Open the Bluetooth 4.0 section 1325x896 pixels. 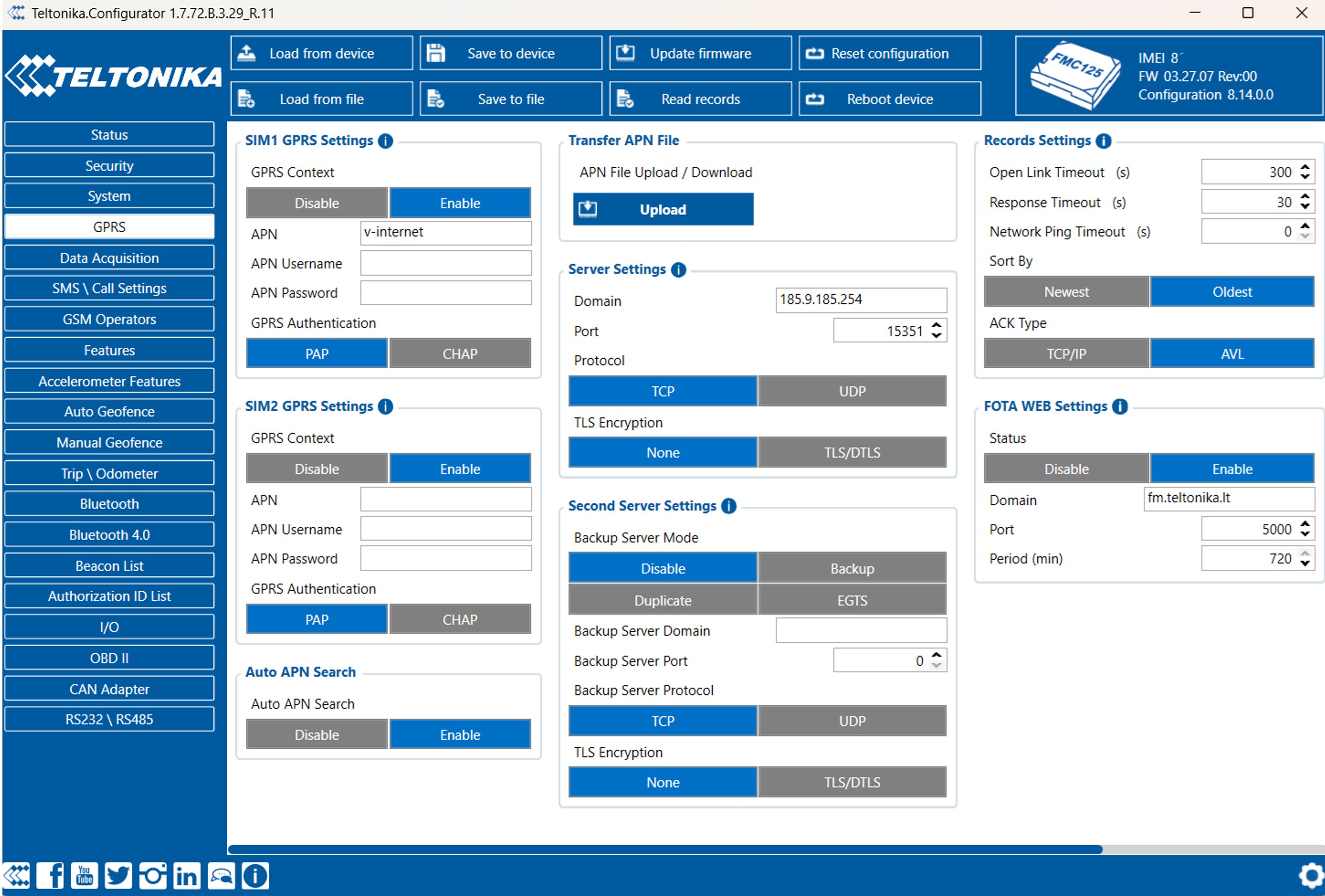pos(109,535)
